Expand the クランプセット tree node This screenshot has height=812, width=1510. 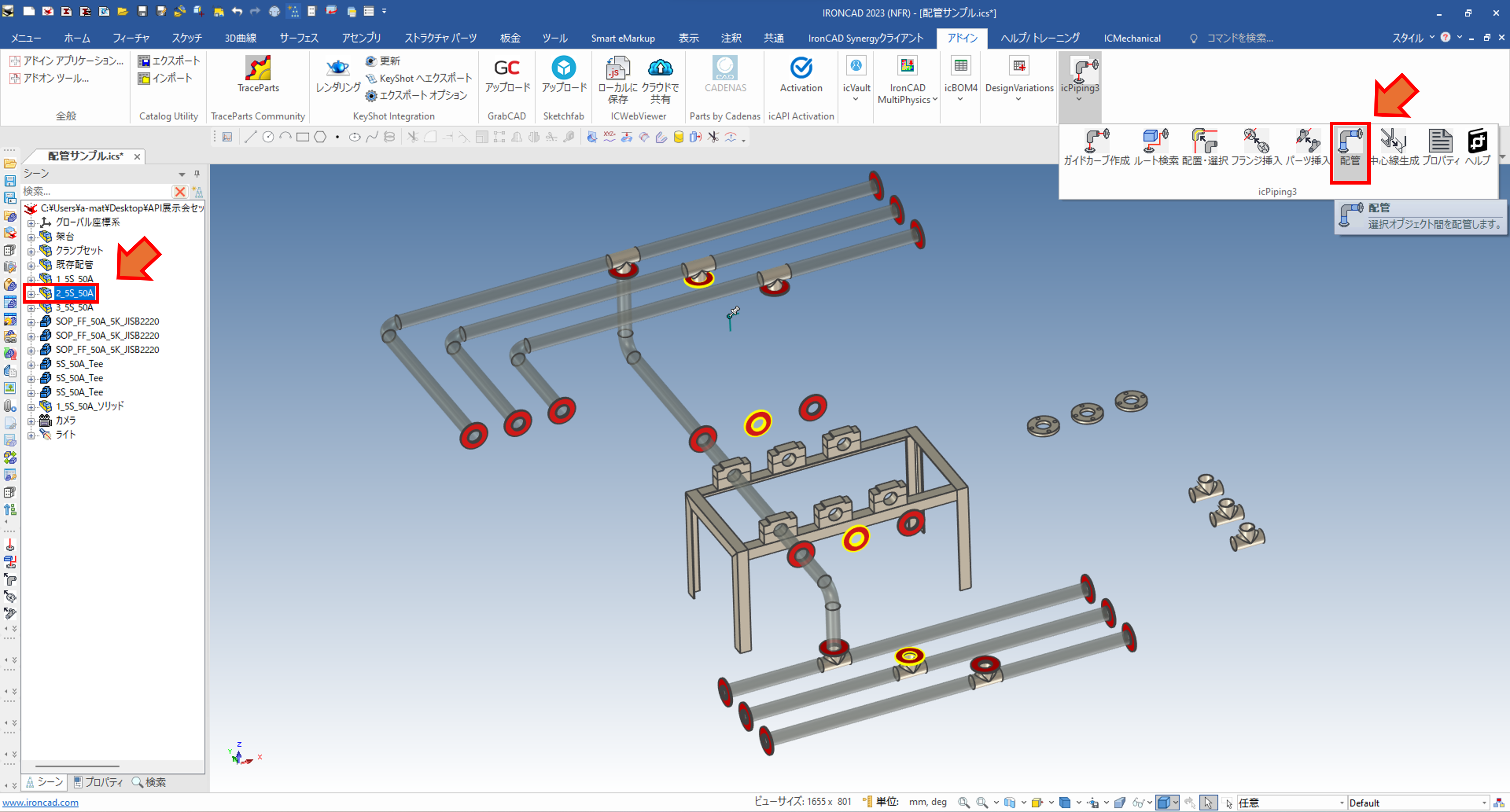pos(31,251)
